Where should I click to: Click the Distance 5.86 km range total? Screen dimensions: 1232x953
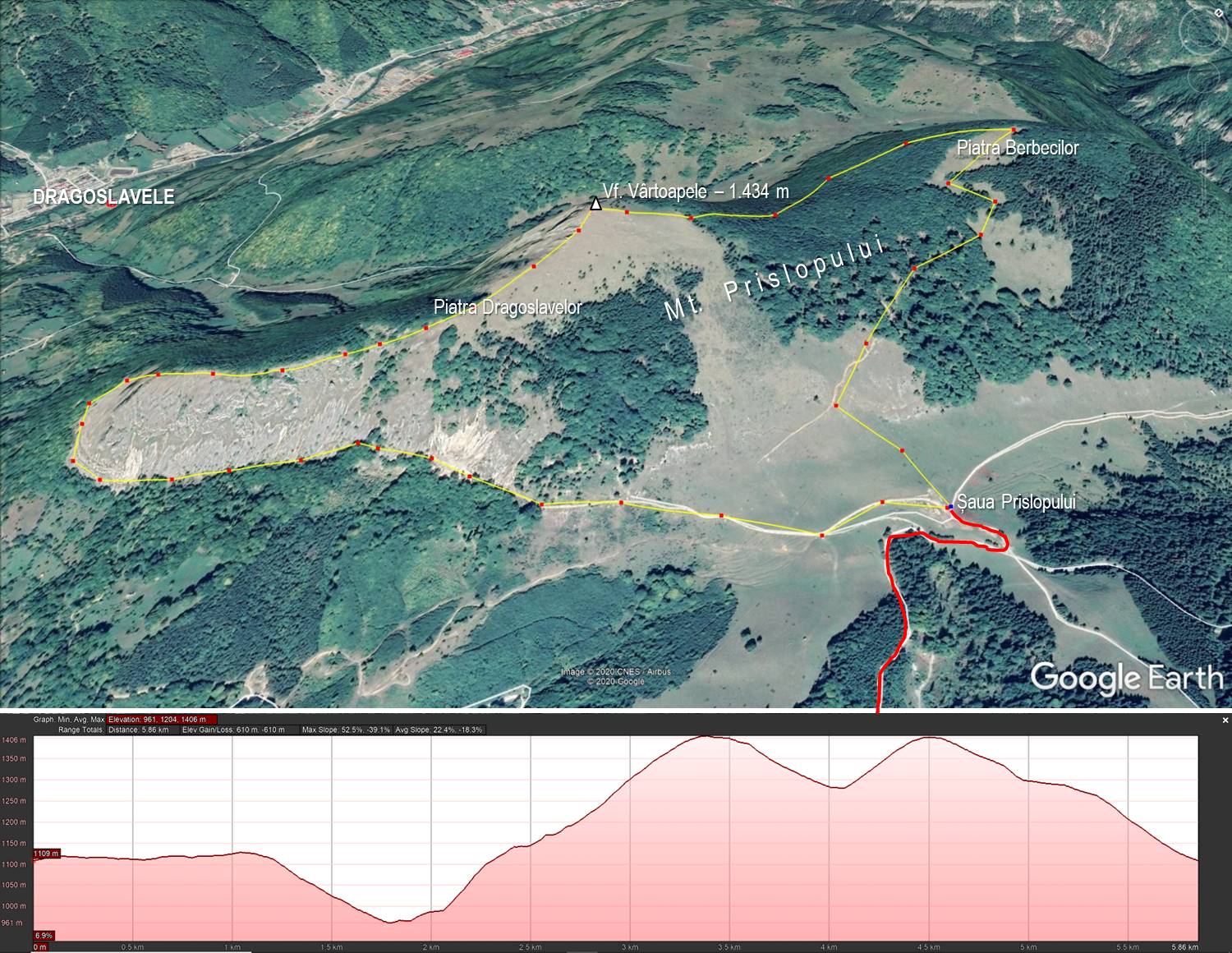pos(140,730)
